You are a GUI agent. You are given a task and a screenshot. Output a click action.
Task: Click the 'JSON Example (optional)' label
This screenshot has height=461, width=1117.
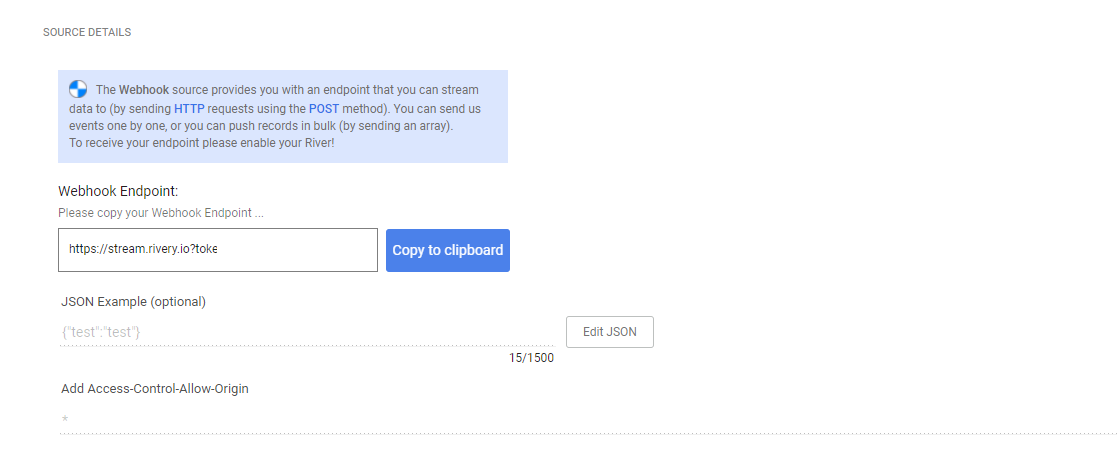[133, 301]
